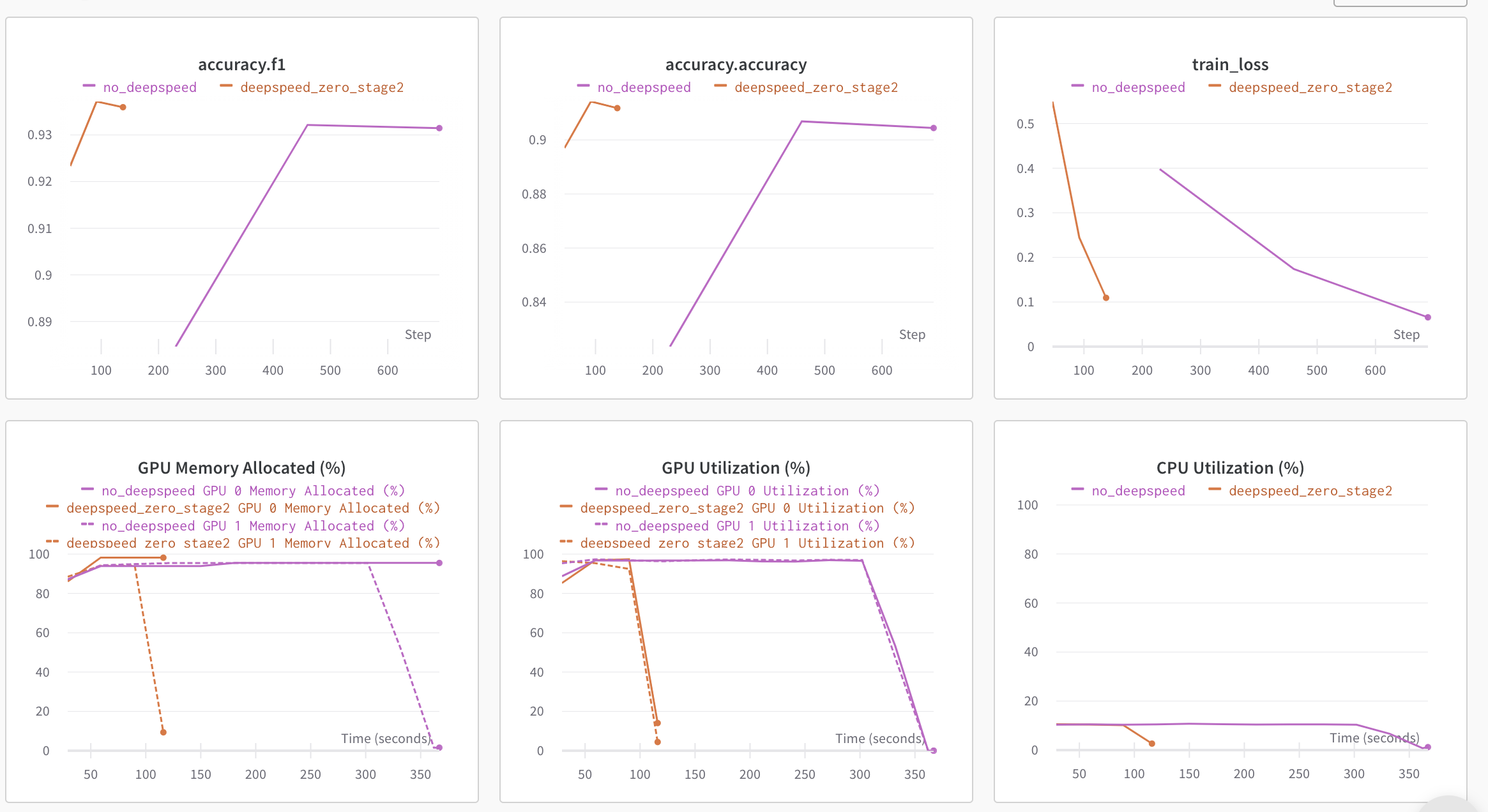
Task: Open the train_loss chart title
Action: (x=1230, y=64)
